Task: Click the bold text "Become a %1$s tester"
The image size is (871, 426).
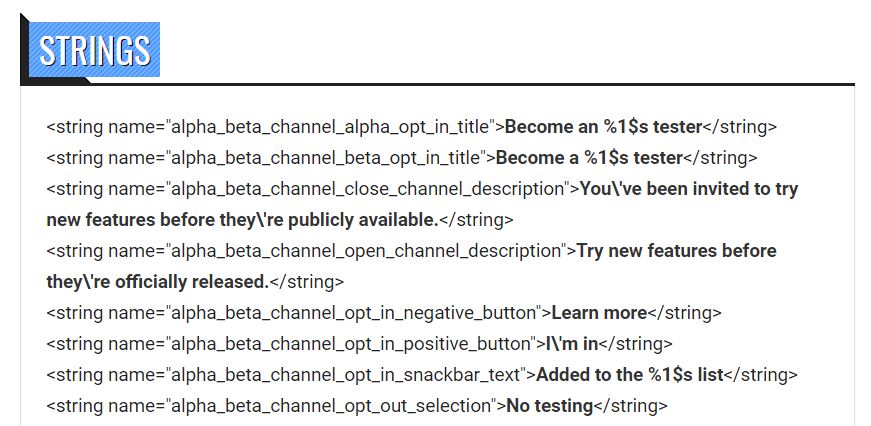Action: click(589, 158)
